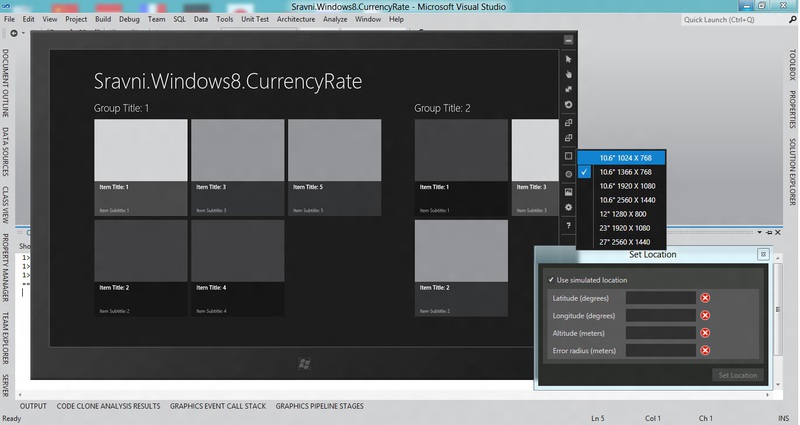Open the Architecture menu
Image resolution: width=800 pixels, height=425 pixels.
click(x=296, y=19)
